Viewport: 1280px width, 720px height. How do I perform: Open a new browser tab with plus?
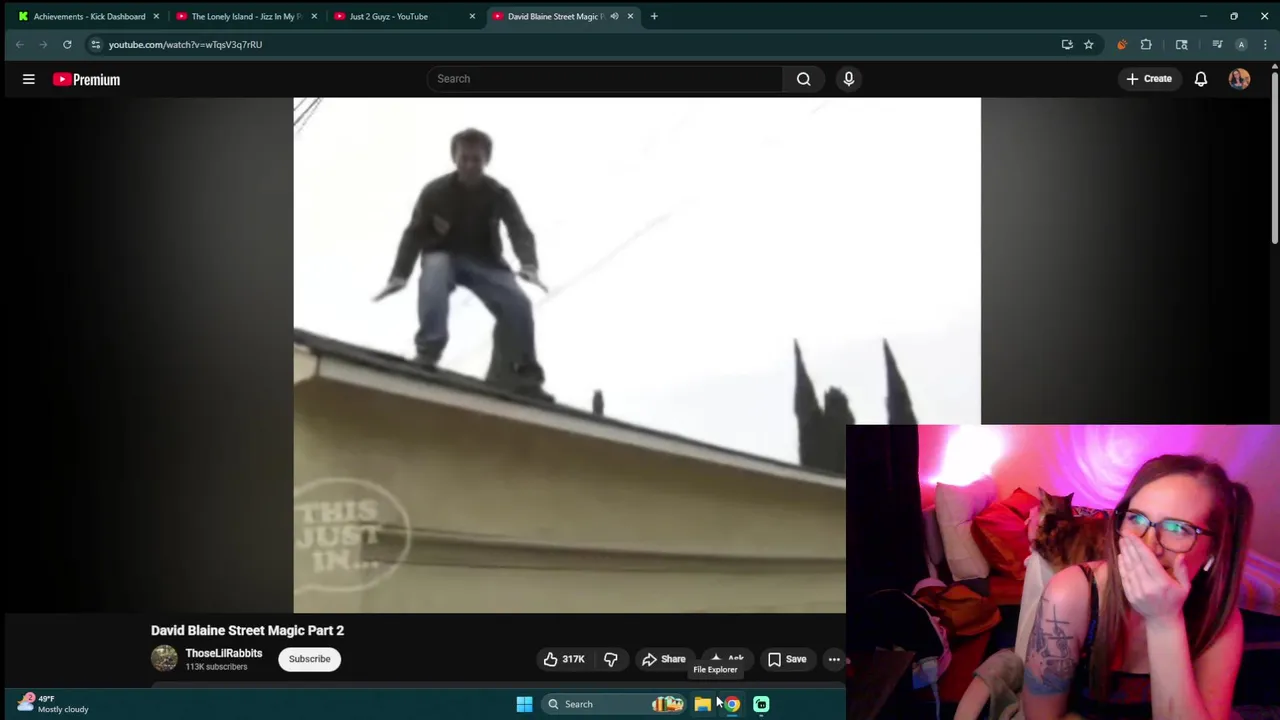point(654,16)
